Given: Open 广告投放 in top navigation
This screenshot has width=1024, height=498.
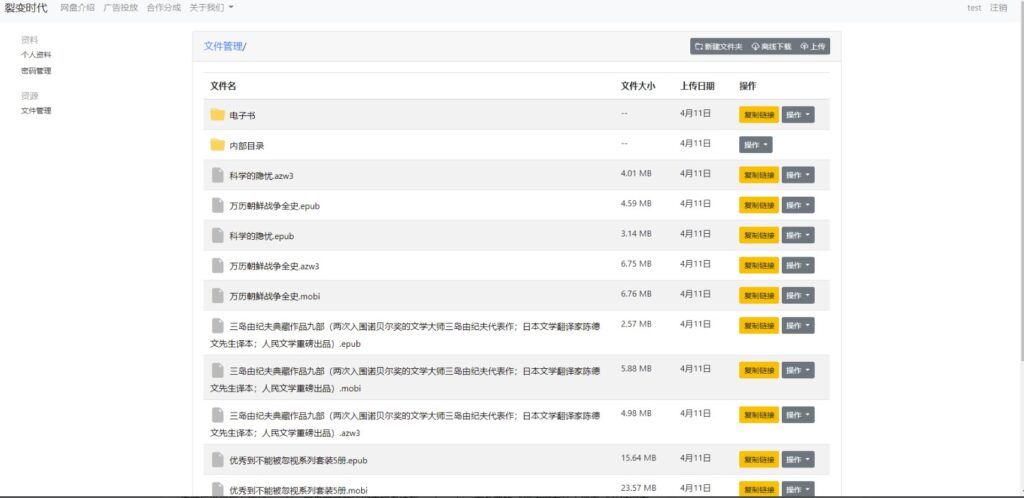Looking at the screenshot, I should click(121, 8).
